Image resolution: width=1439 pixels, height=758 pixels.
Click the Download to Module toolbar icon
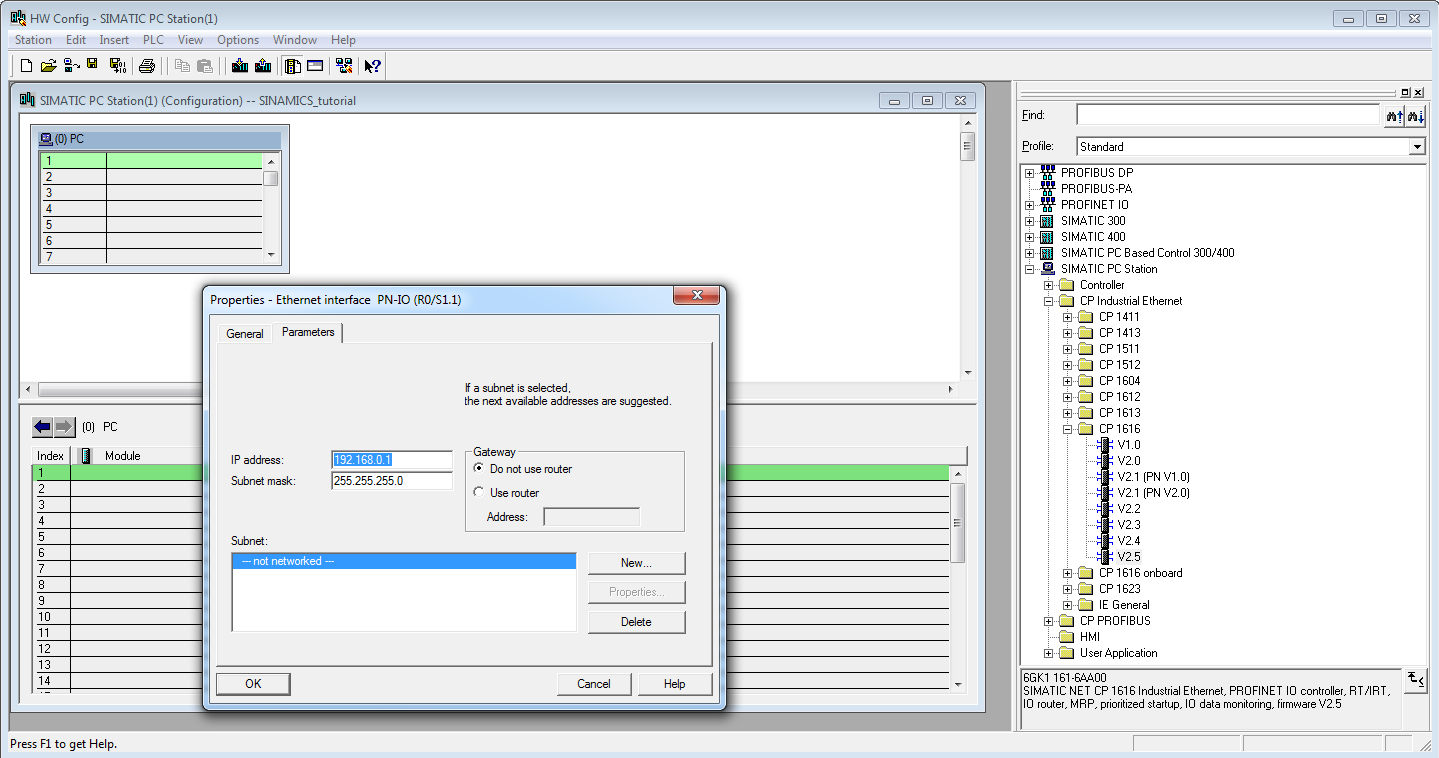pyautogui.click(x=240, y=66)
